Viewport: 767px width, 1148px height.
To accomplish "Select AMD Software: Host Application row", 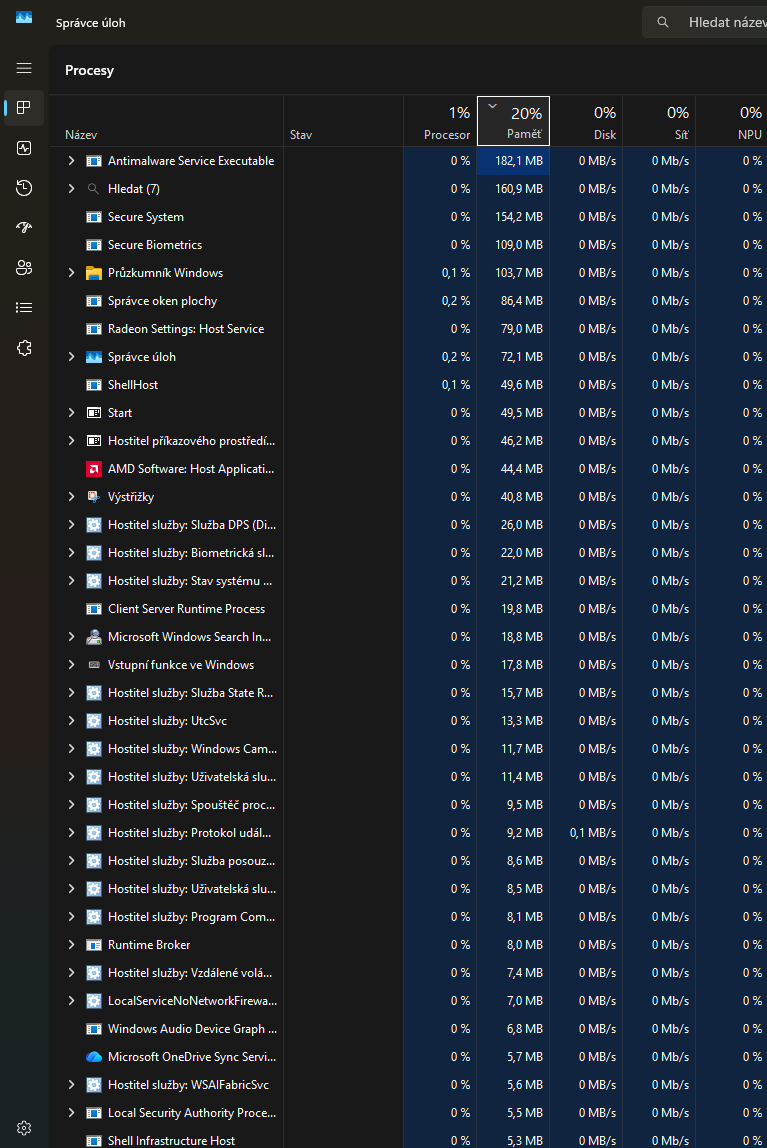I will pyautogui.click(x=408, y=469).
